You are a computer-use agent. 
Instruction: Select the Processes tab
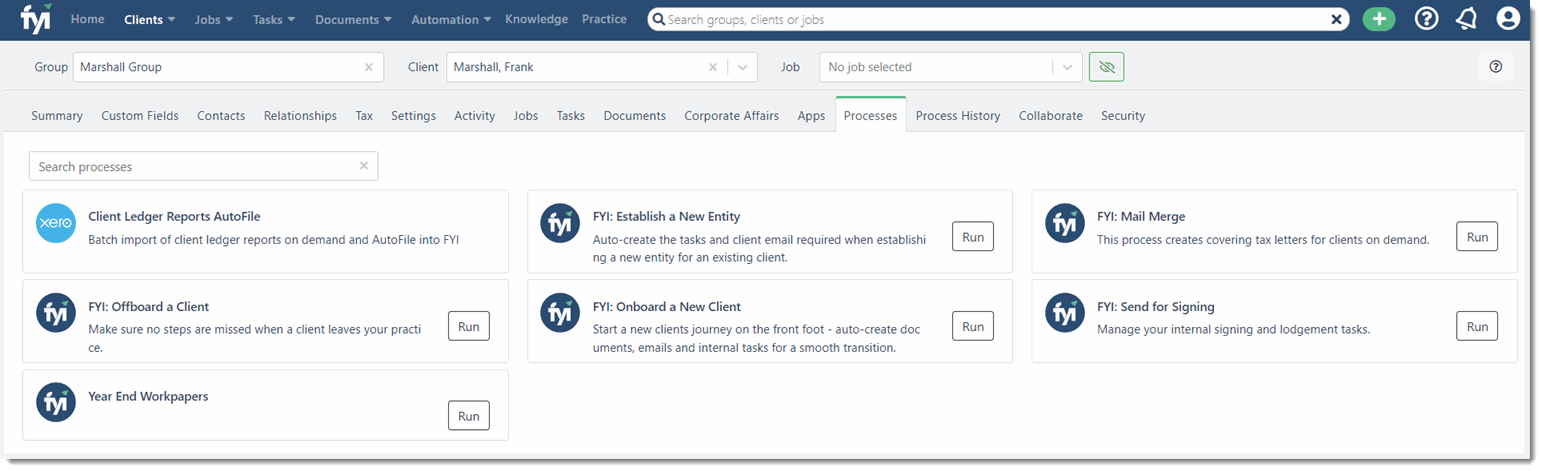coord(870,115)
